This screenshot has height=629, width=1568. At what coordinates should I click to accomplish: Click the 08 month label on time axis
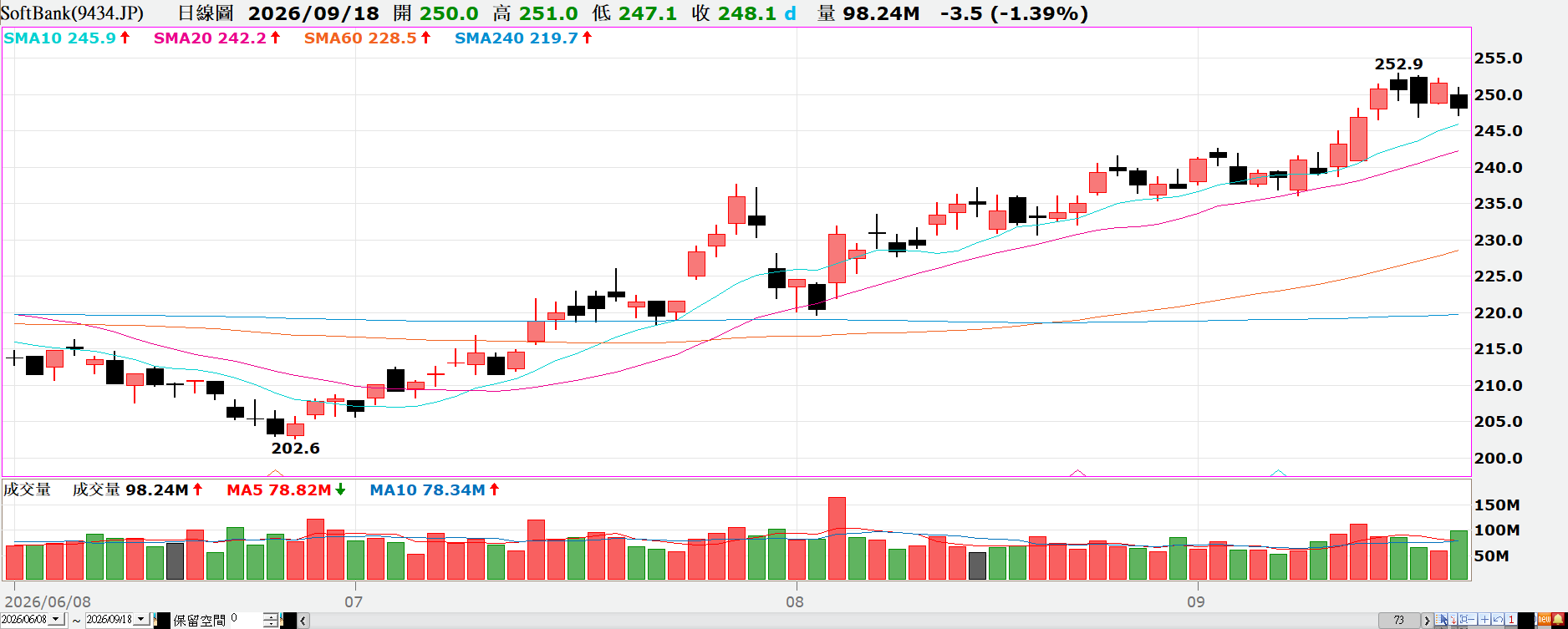pyautogui.click(x=795, y=601)
